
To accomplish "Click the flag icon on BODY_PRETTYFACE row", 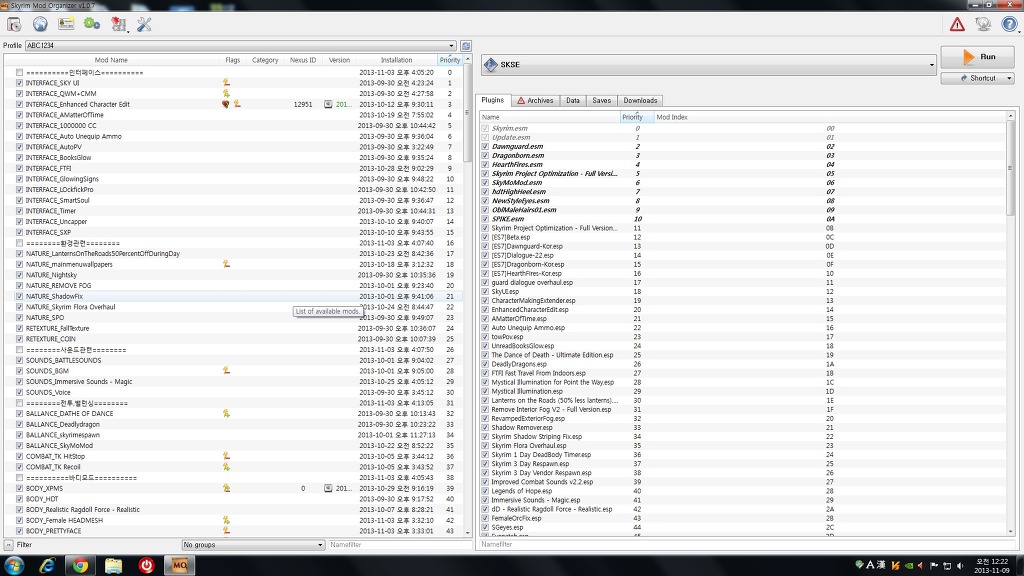I will pos(226,531).
